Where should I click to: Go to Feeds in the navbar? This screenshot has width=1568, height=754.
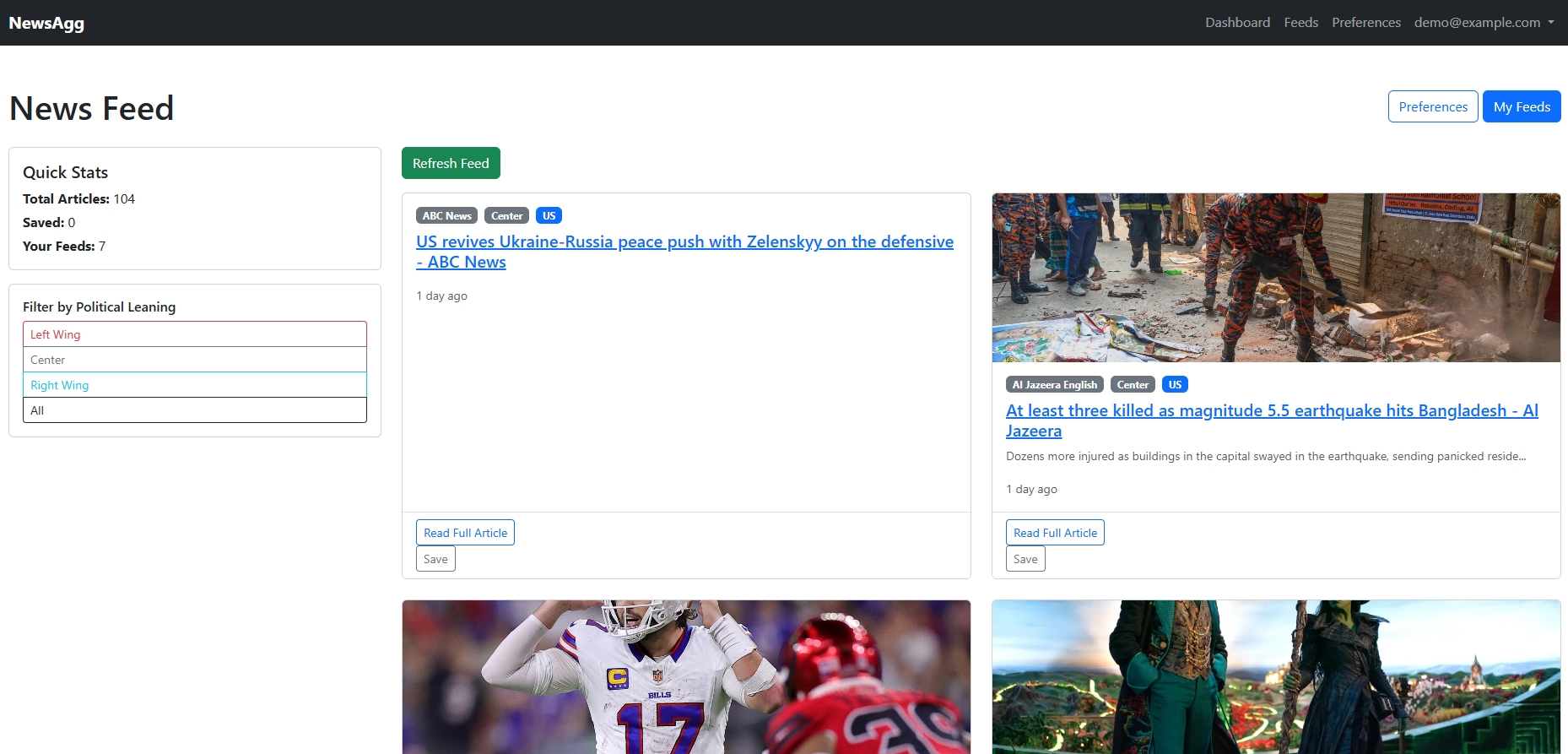click(x=1300, y=23)
